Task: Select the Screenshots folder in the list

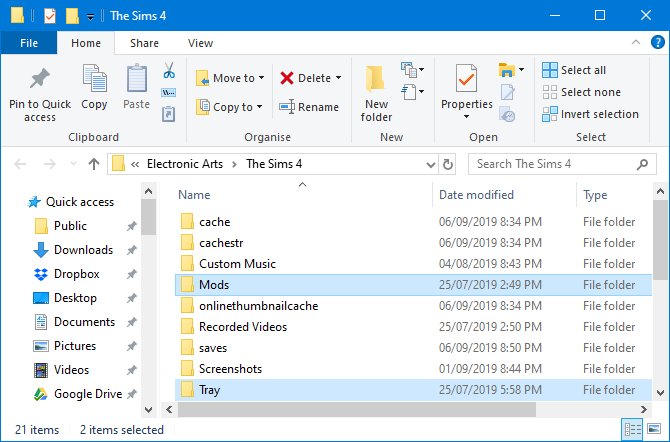Action: pos(230,369)
